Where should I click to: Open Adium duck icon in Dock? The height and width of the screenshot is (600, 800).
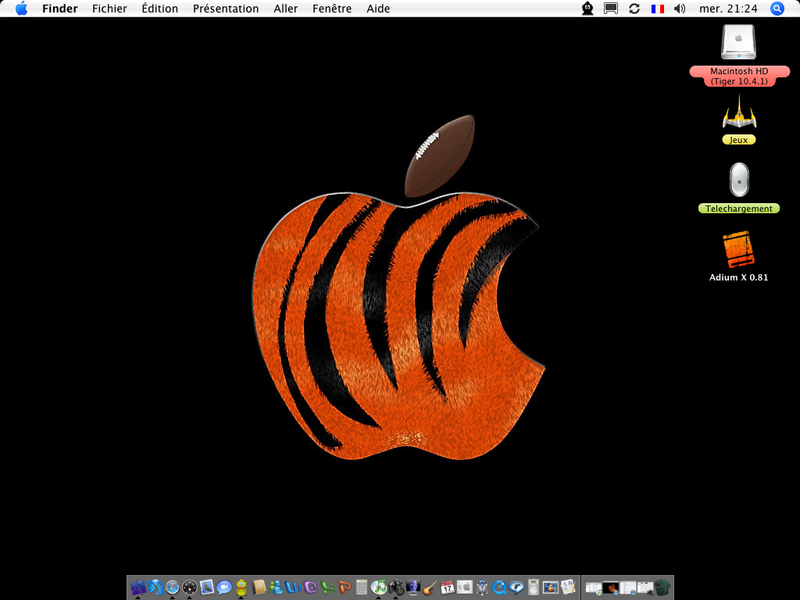click(x=241, y=588)
